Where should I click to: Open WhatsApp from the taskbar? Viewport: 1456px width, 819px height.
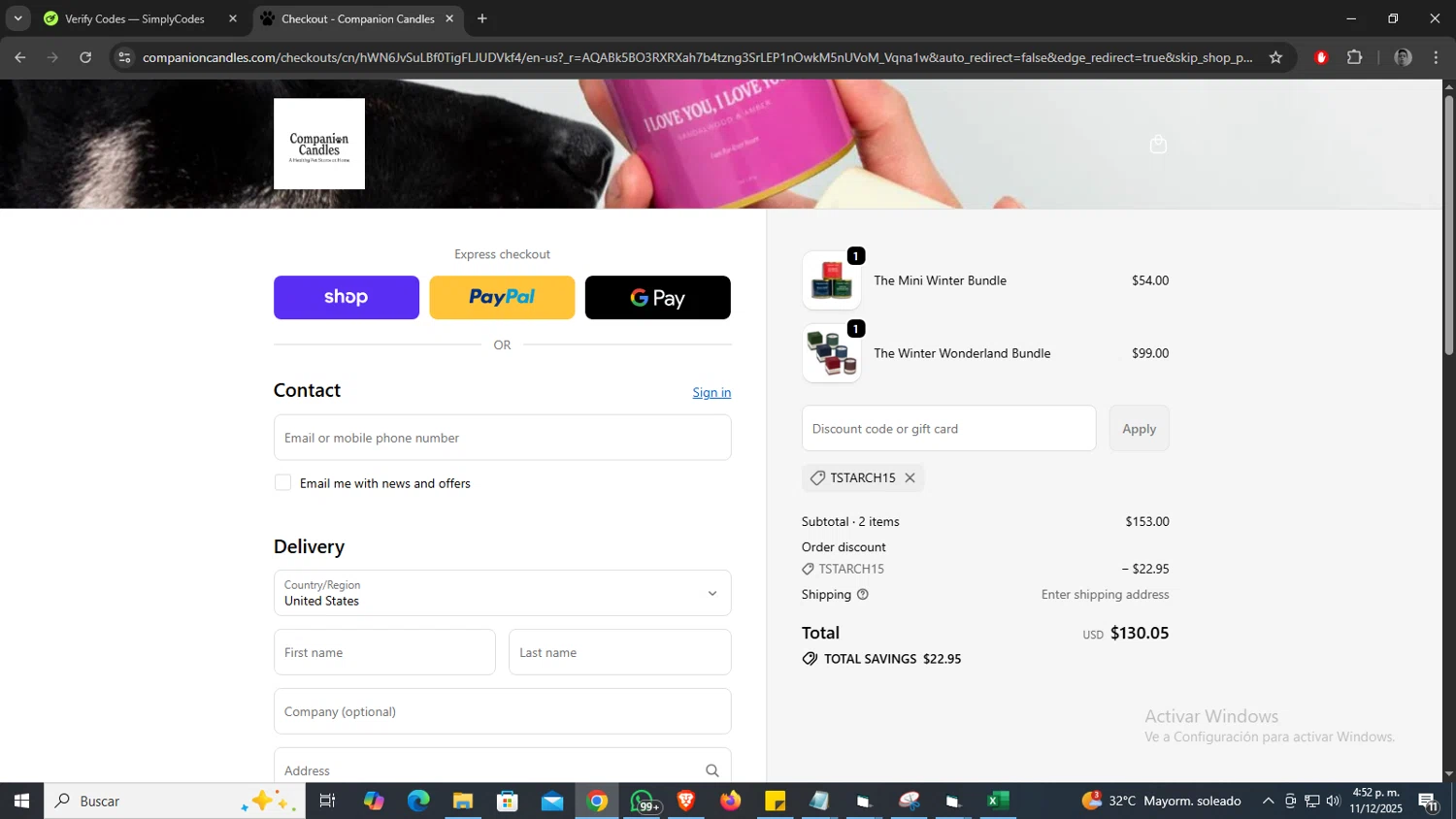pos(643,801)
